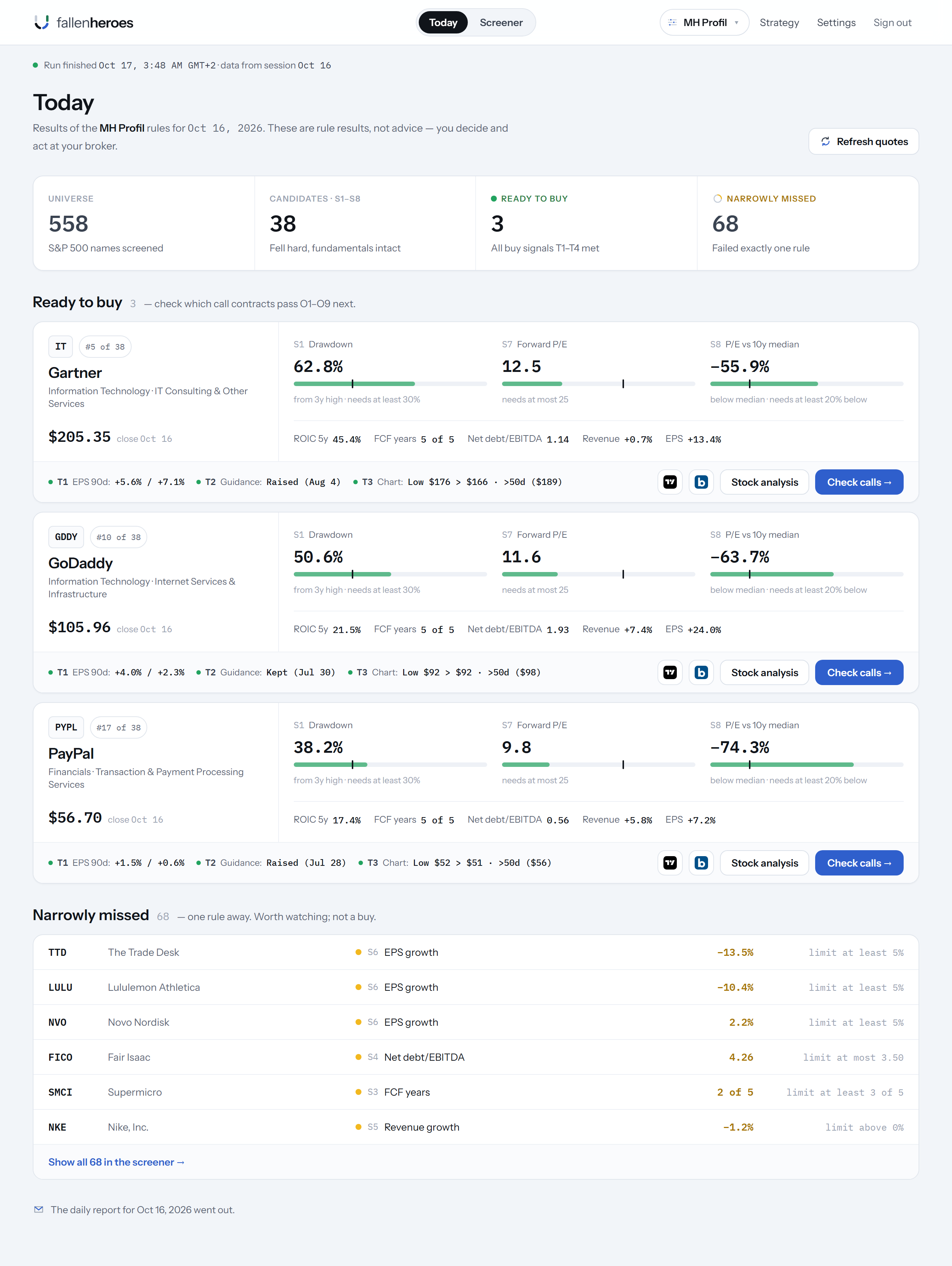Open the Settings menu item
Viewport: 952px width, 1266px height.
pos(836,22)
